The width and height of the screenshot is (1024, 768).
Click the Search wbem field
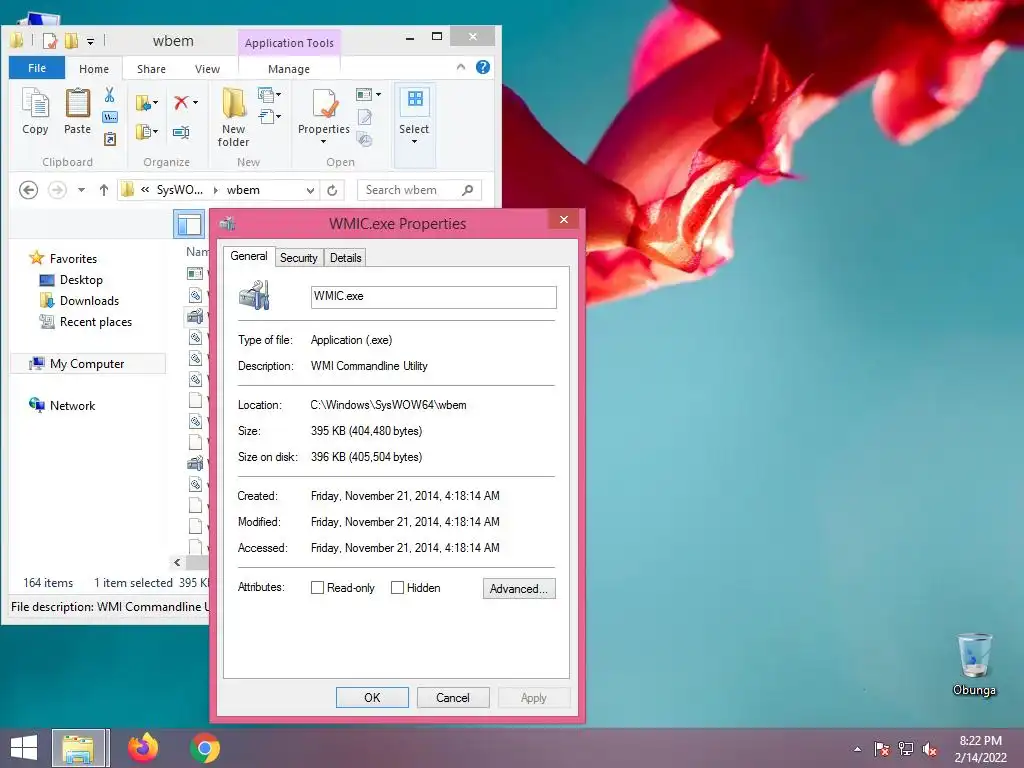(x=419, y=190)
